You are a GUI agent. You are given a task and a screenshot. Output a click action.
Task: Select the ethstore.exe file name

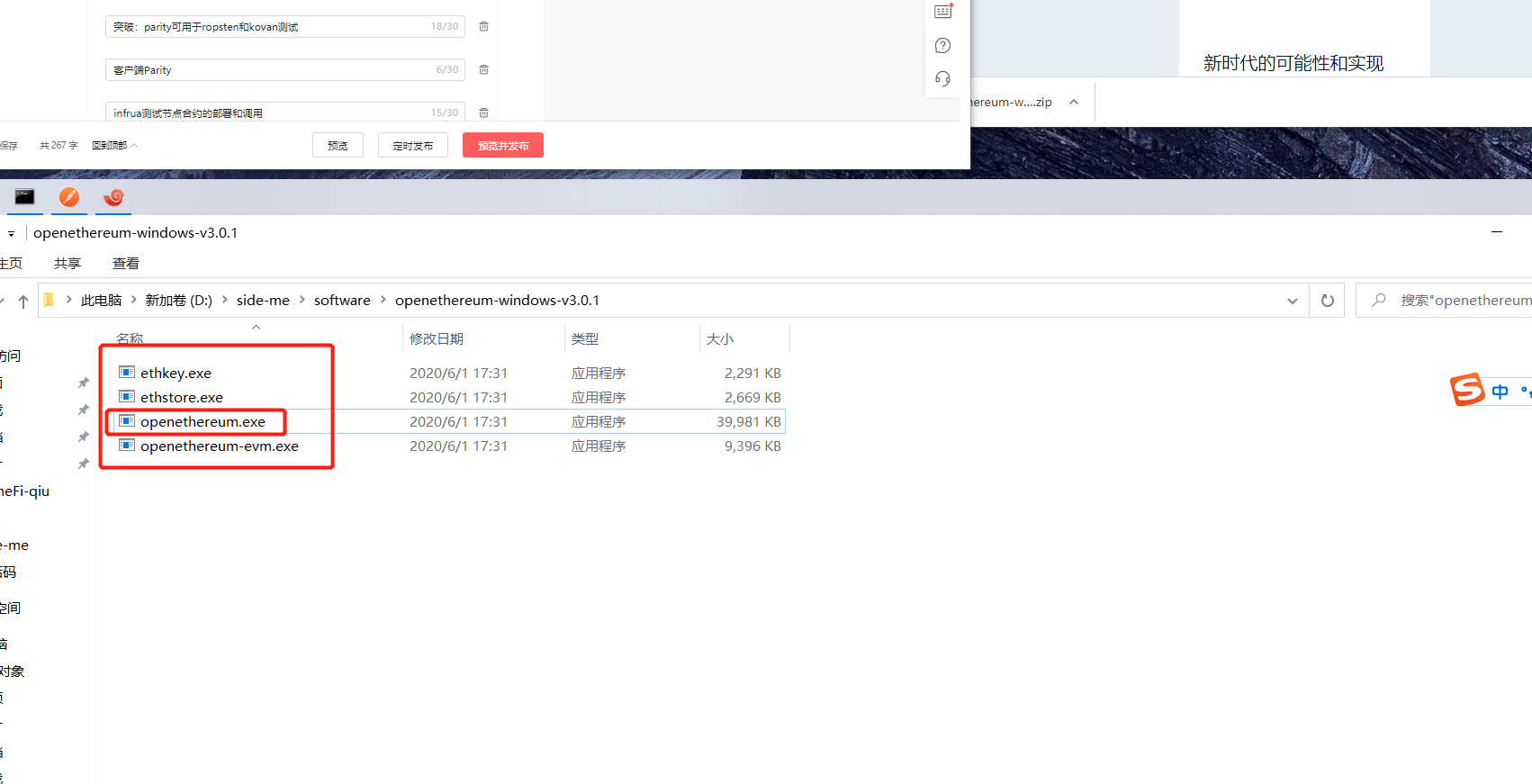(182, 397)
